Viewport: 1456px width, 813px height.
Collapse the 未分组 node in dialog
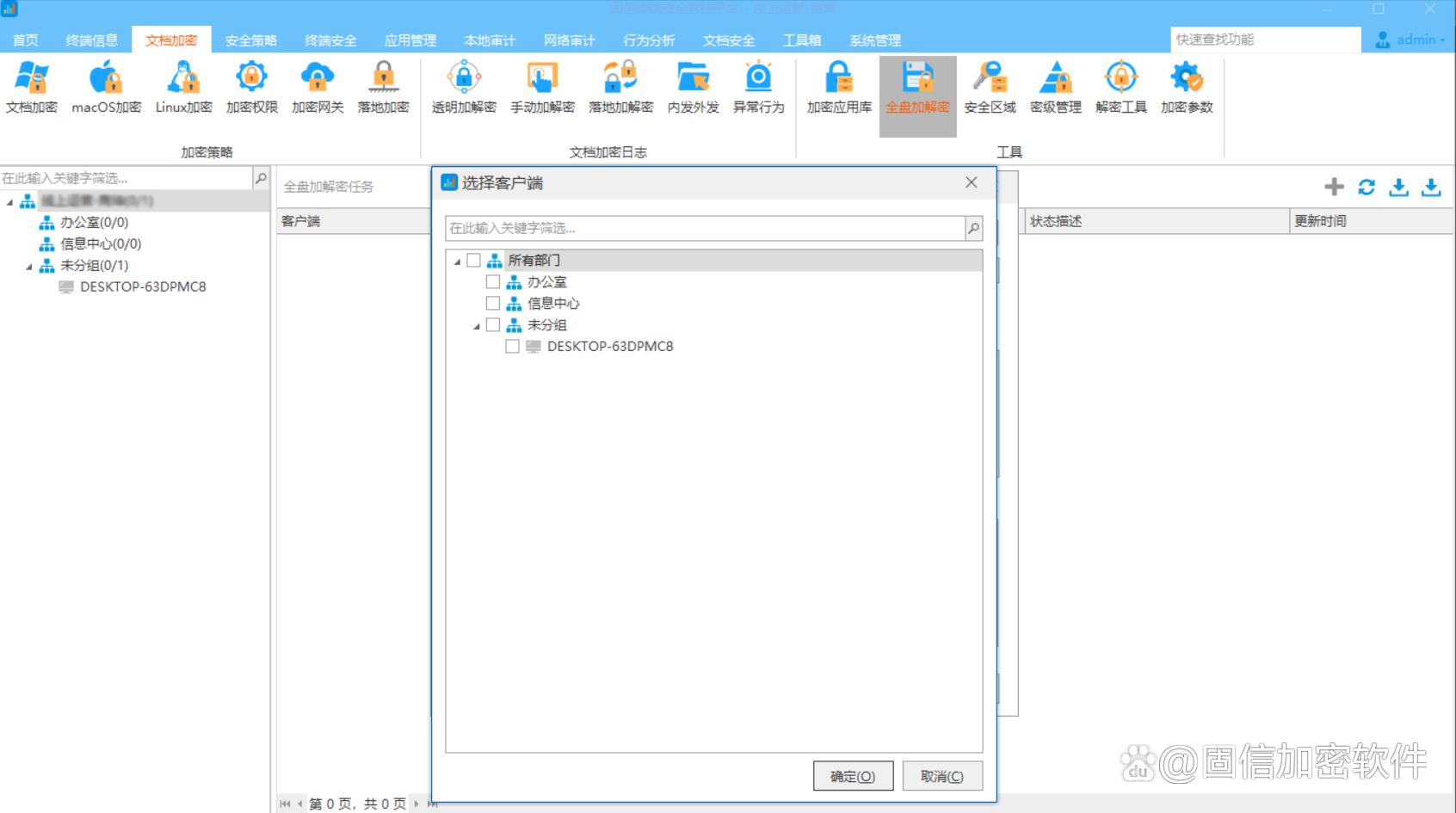click(x=477, y=326)
